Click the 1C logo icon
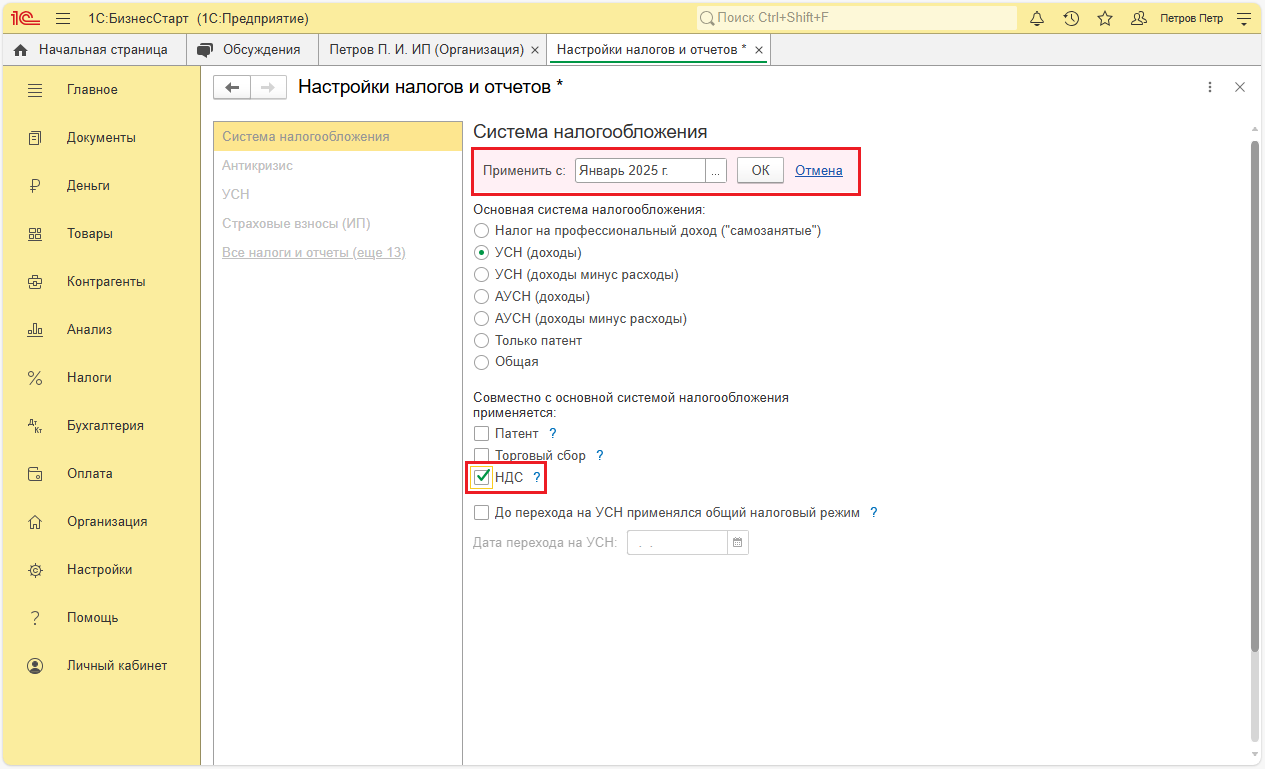 click(x=25, y=18)
